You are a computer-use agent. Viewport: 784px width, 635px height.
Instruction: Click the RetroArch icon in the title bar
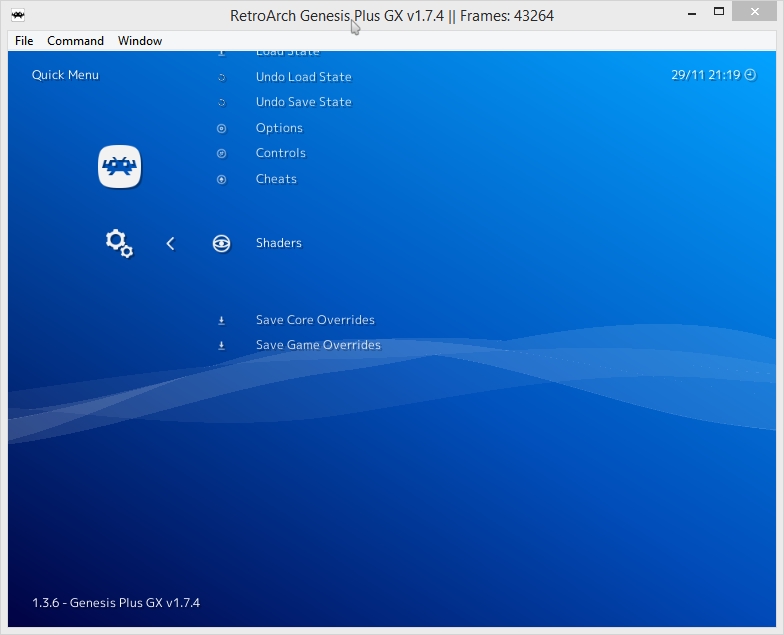pos(18,15)
